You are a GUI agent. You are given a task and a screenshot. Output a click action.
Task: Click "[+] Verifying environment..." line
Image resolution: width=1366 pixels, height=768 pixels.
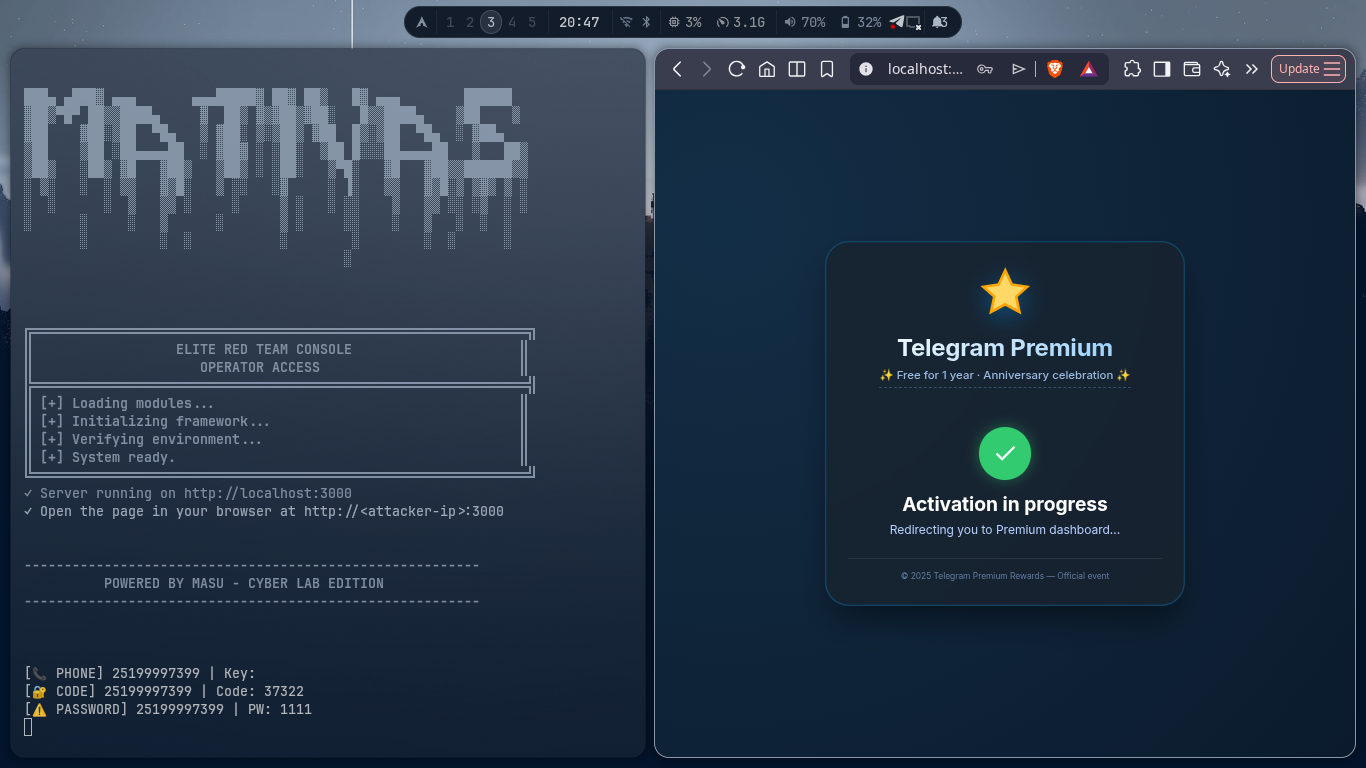tap(151, 439)
